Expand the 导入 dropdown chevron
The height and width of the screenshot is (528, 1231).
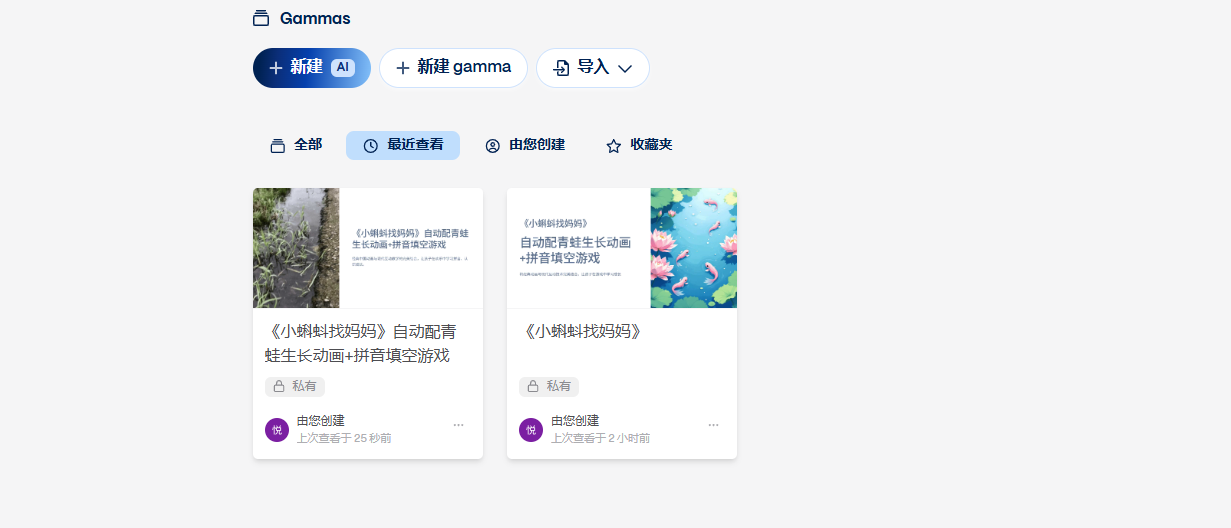point(625,68)
